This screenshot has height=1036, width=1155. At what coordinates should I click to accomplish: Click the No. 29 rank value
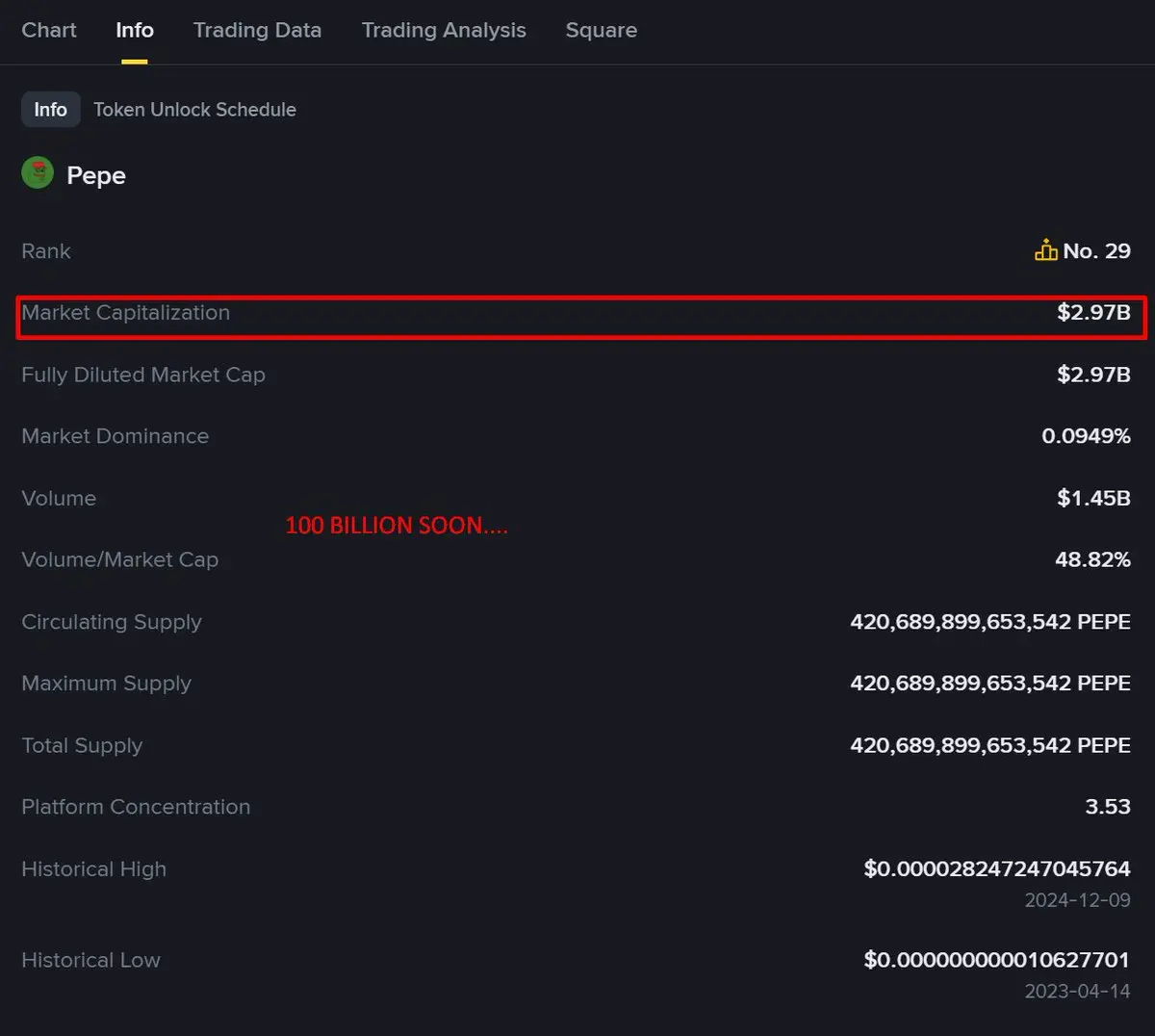(x=1096, y=251)
